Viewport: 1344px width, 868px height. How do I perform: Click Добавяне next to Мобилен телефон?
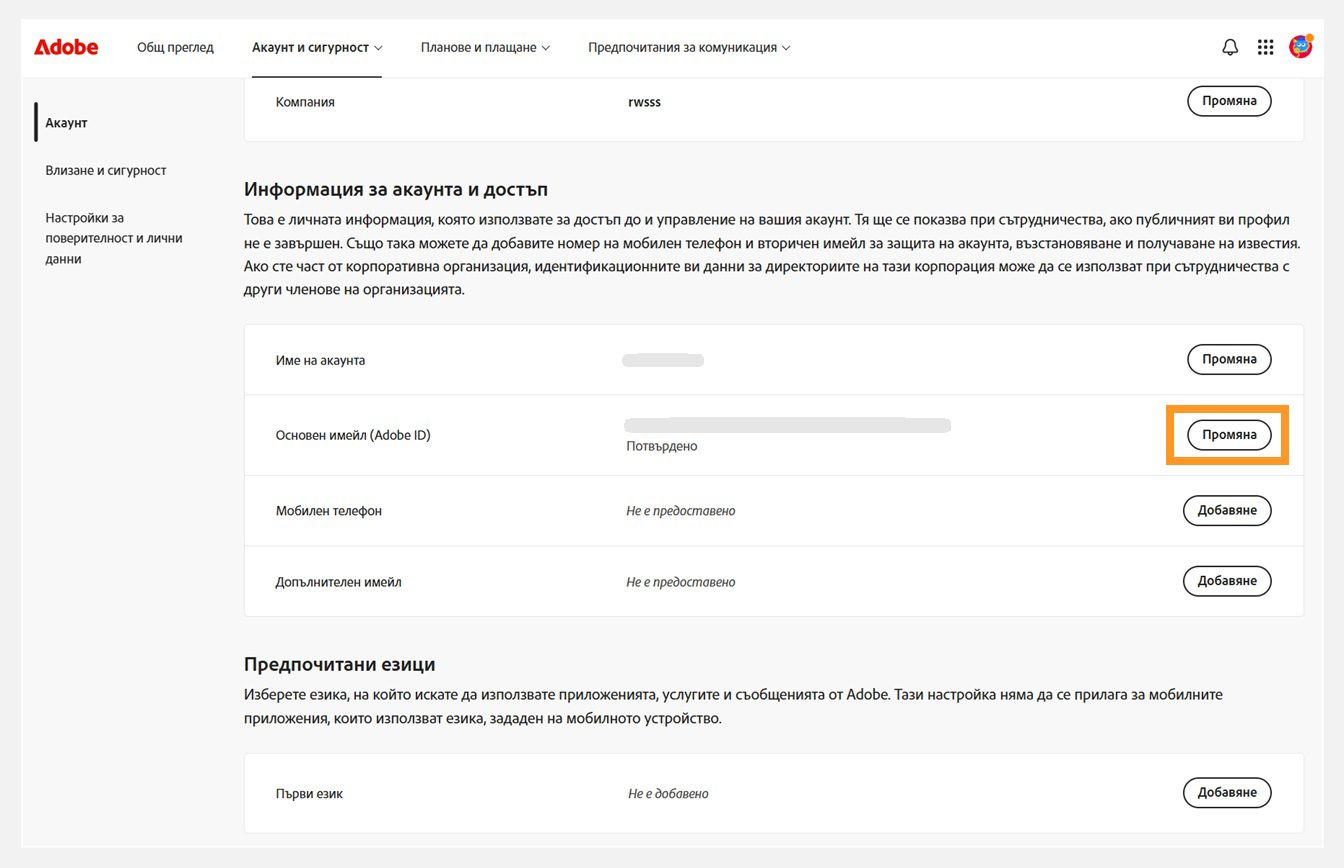(1227, 510)
